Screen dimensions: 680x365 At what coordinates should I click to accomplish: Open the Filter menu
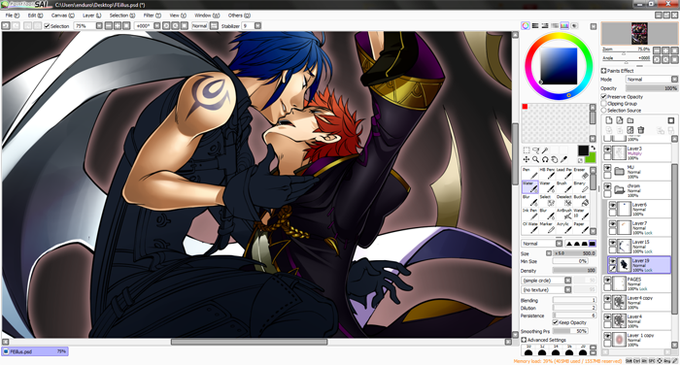click(152, 15)
